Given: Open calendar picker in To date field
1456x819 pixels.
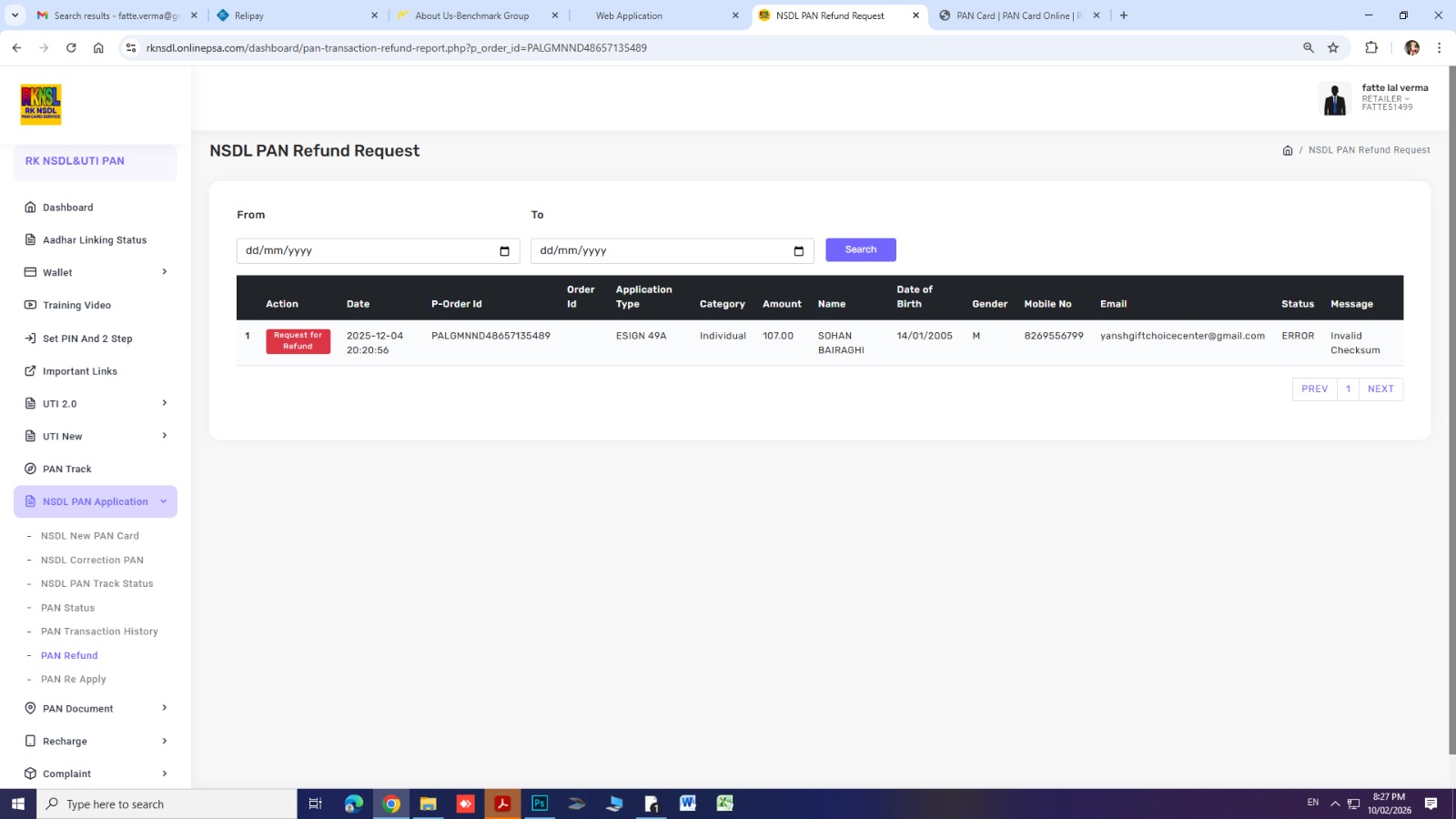Looking at the screenshot, I should (798, 251).
